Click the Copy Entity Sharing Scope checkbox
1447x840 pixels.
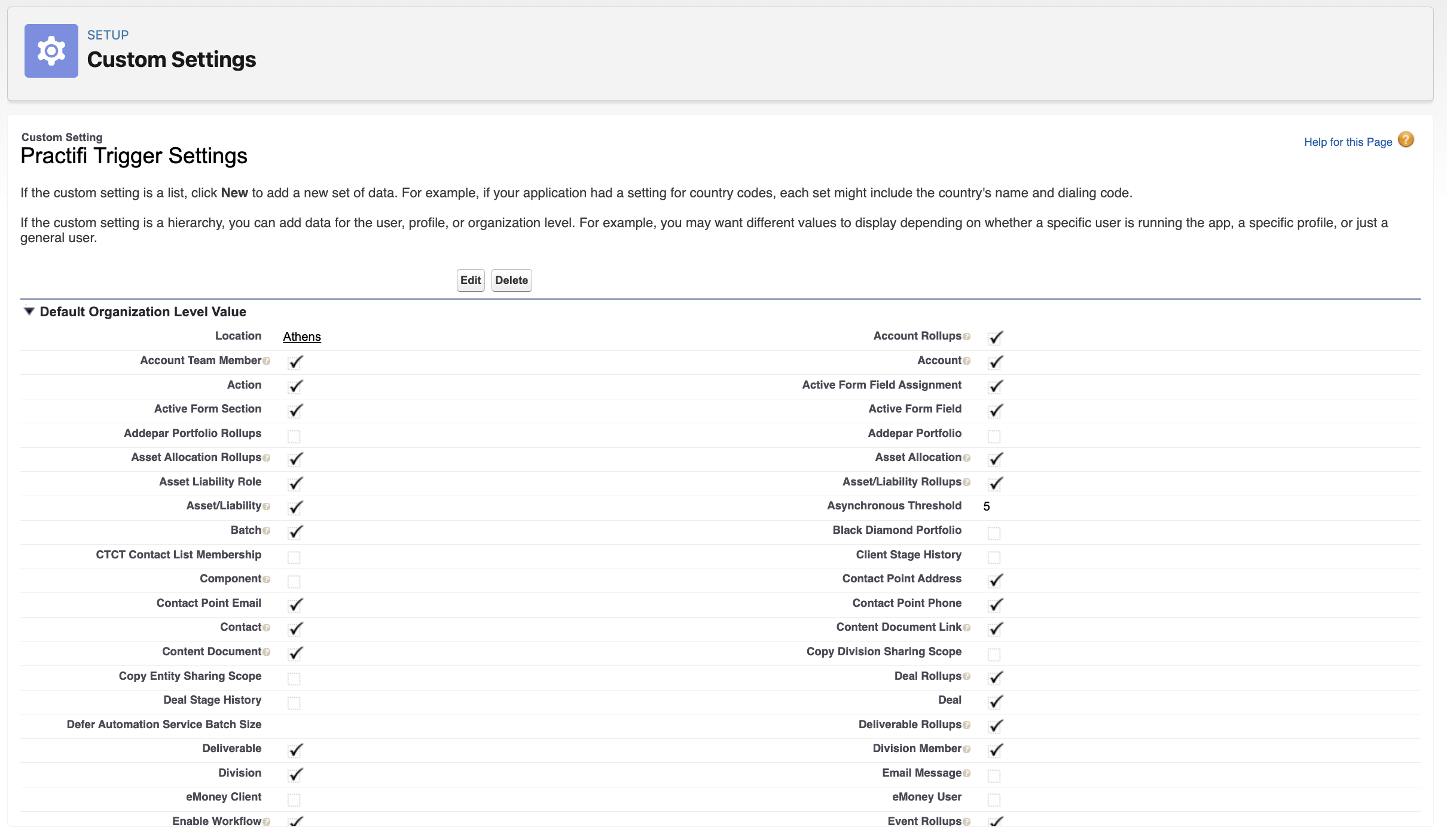[x=294, y=679]
